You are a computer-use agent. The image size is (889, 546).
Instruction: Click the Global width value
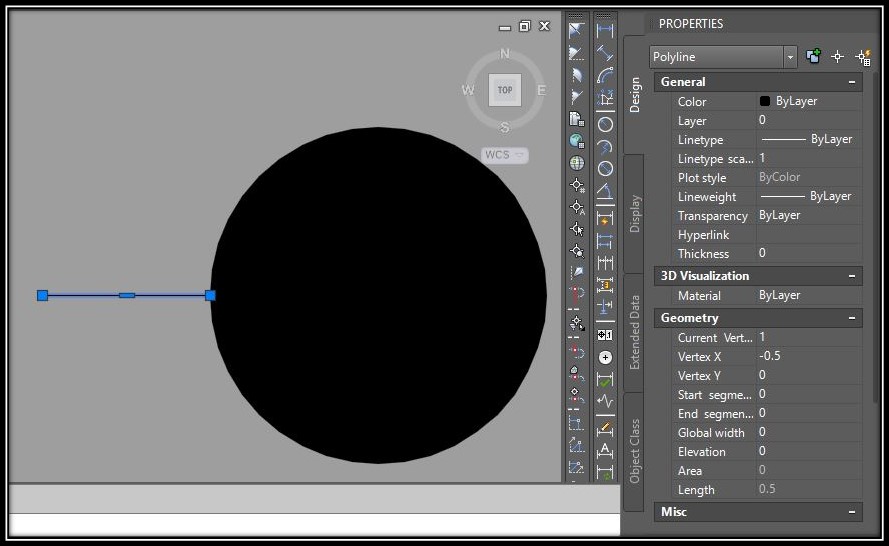coord(809,432)
